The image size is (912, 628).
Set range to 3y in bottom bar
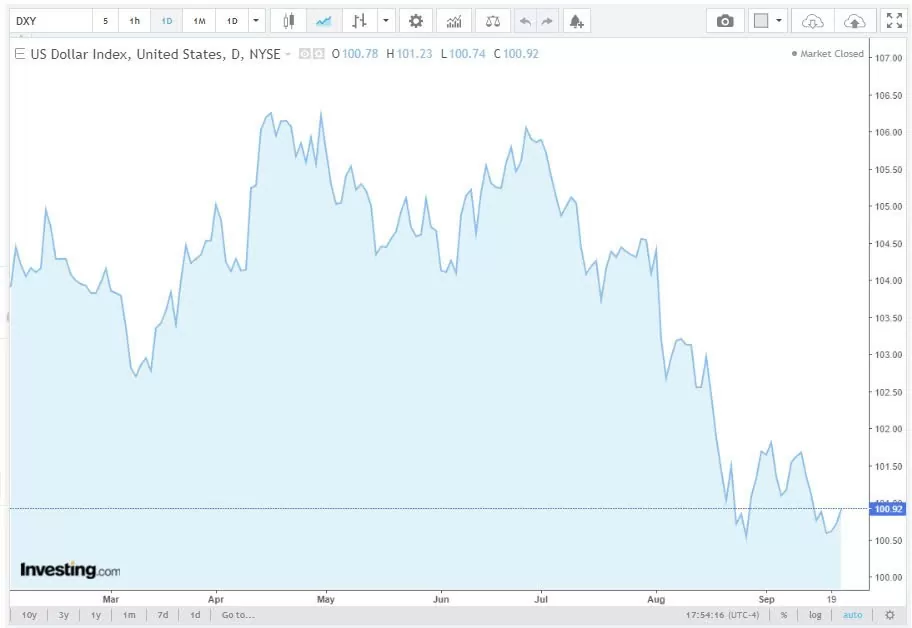(64, 615)
